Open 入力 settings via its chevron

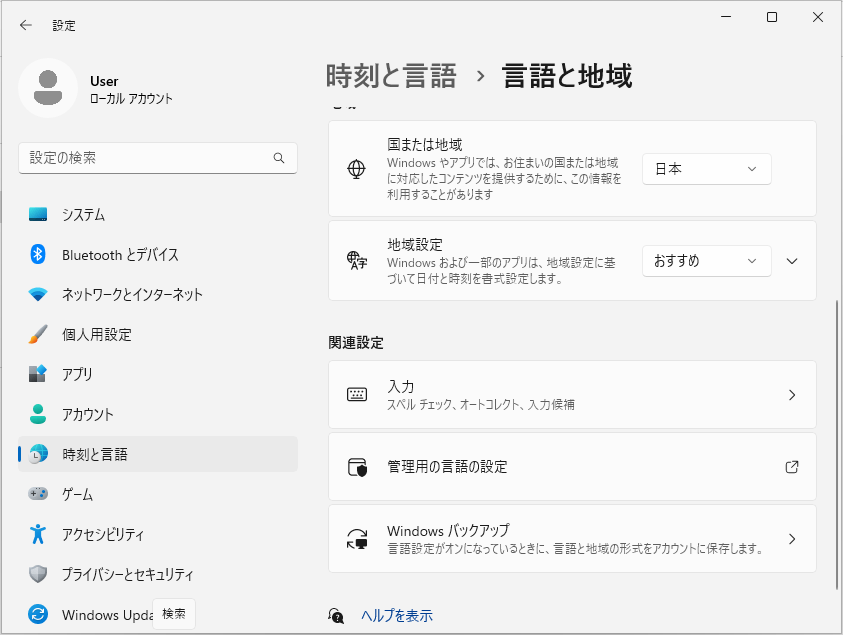[791, 395]
